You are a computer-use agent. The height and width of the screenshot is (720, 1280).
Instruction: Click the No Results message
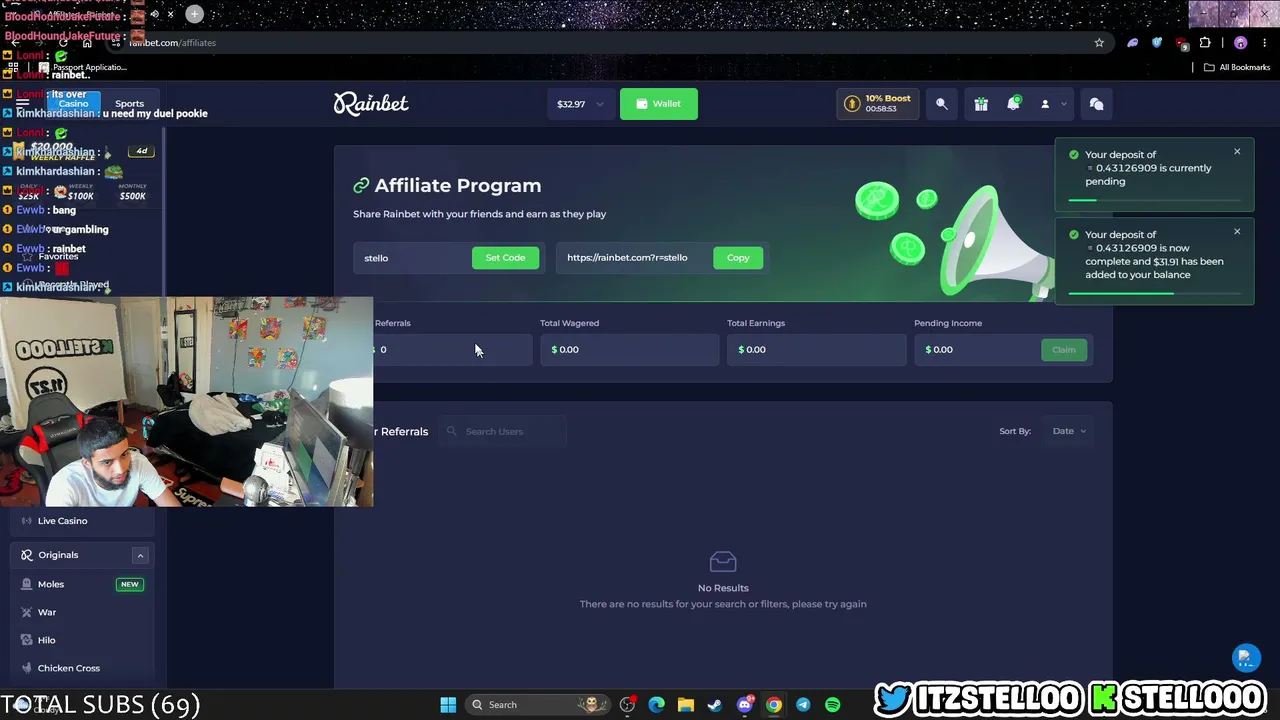pyautogui.click(x=723, y=588)
